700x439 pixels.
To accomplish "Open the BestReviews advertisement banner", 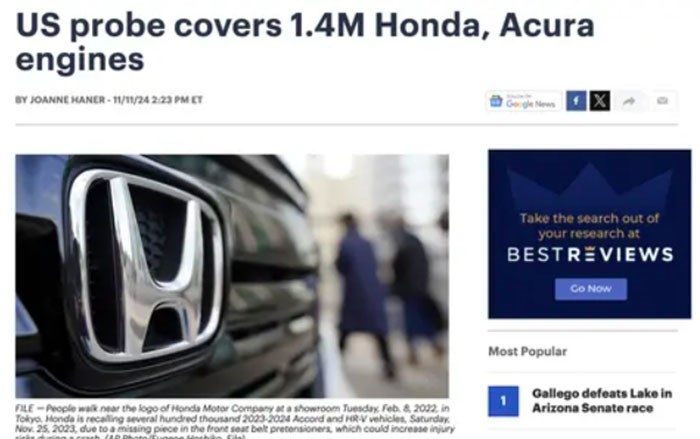I will coord(589,234).
